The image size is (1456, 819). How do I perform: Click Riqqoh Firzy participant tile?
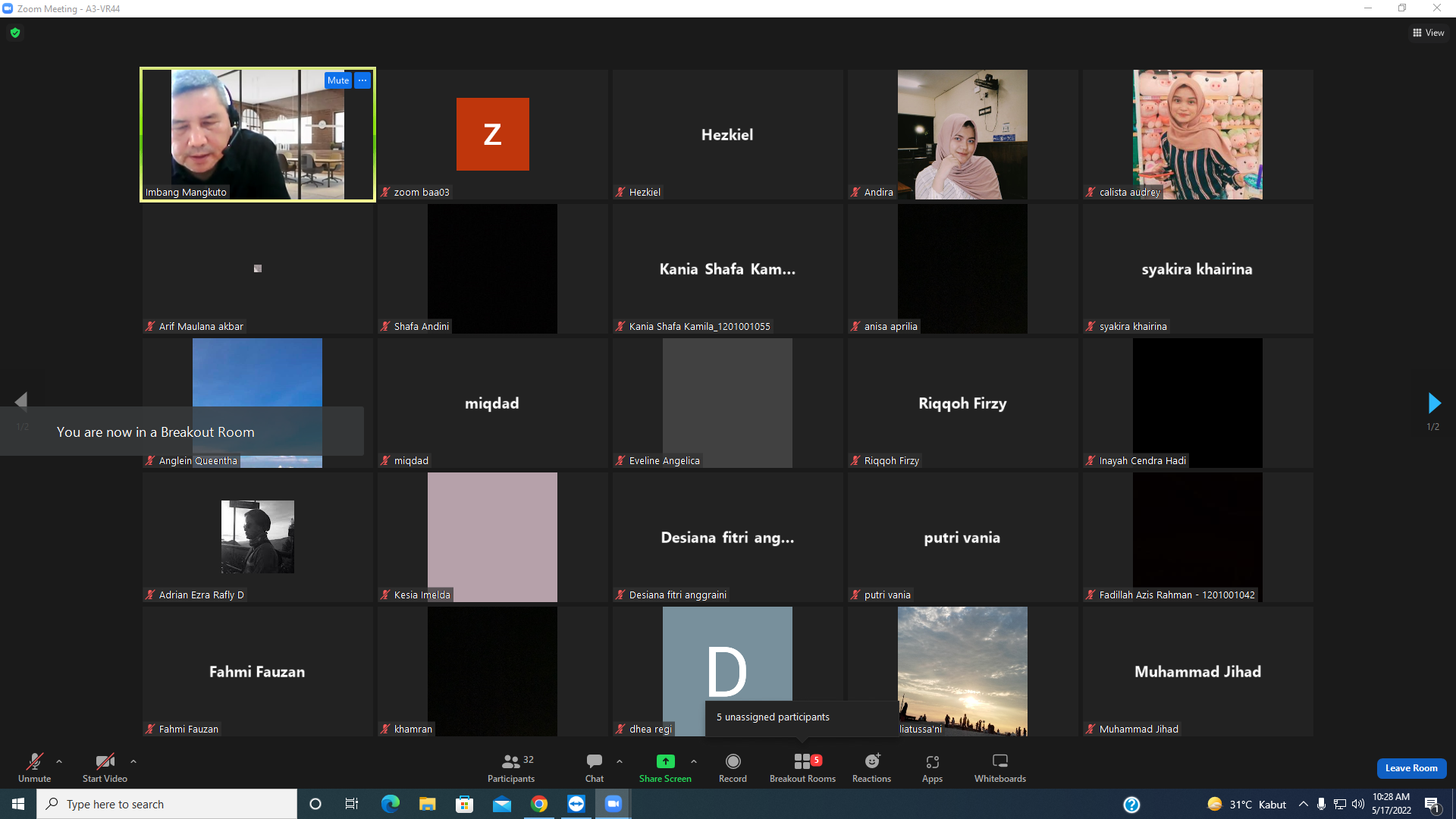[963, 403]
